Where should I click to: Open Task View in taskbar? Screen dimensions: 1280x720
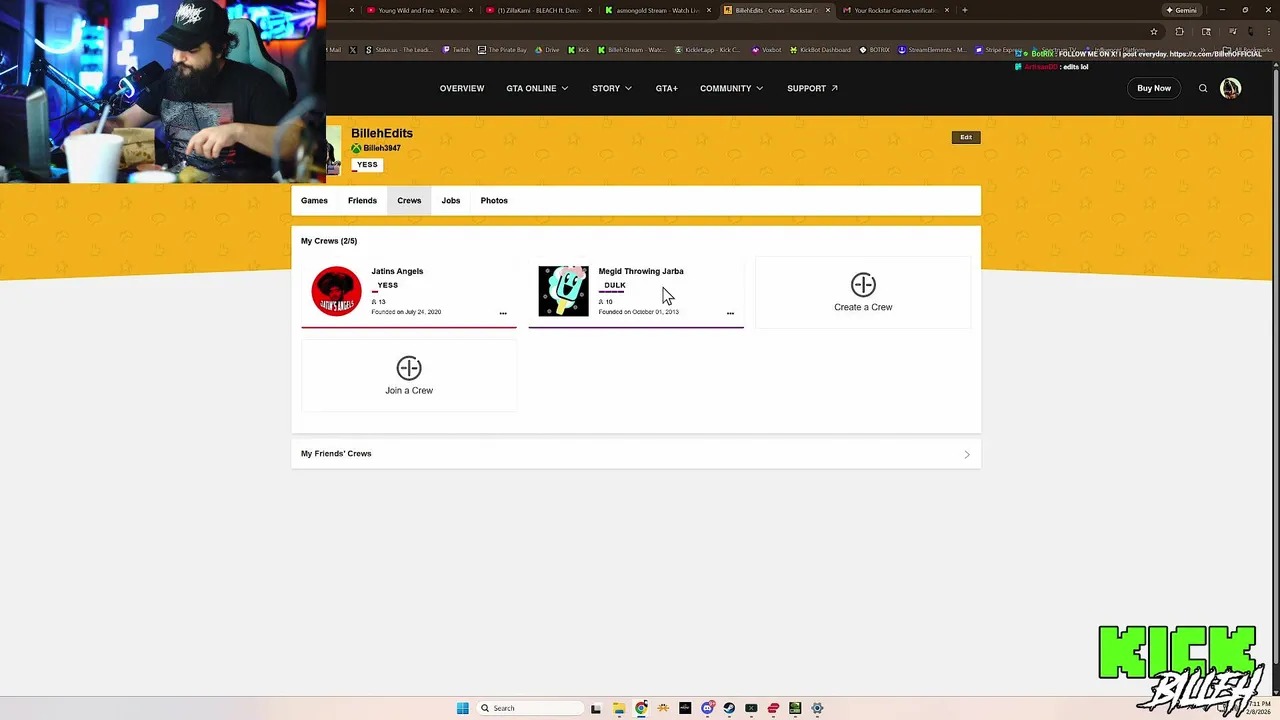tap(596, 708)
